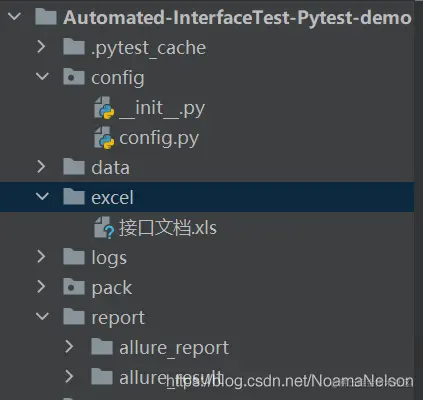Collapse the Automated-InterfaceTest-Pytest-demo project root
The width and height of the screenshot is (423, 400).
pos(14,16)
